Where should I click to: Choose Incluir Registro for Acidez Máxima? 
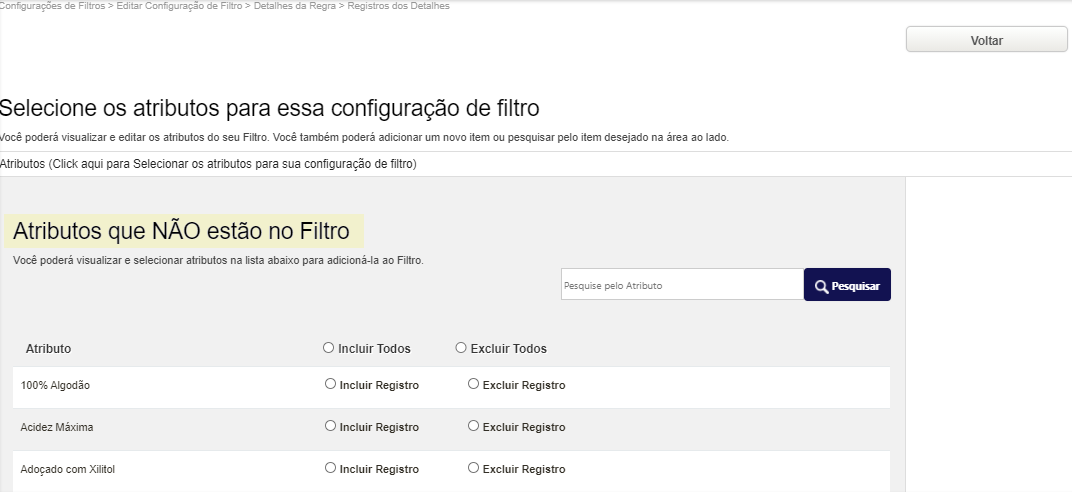pyautogui.click(x=330, y=426)
